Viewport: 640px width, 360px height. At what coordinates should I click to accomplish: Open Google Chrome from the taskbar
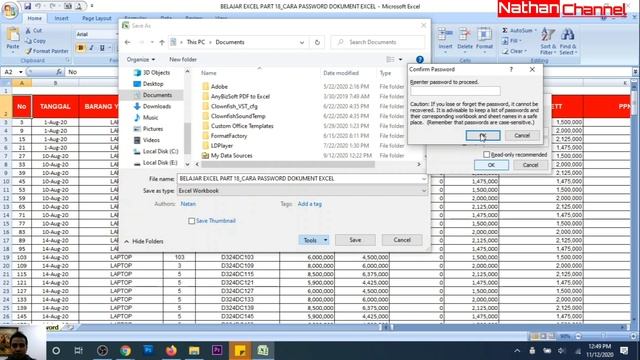click(125, 351)
